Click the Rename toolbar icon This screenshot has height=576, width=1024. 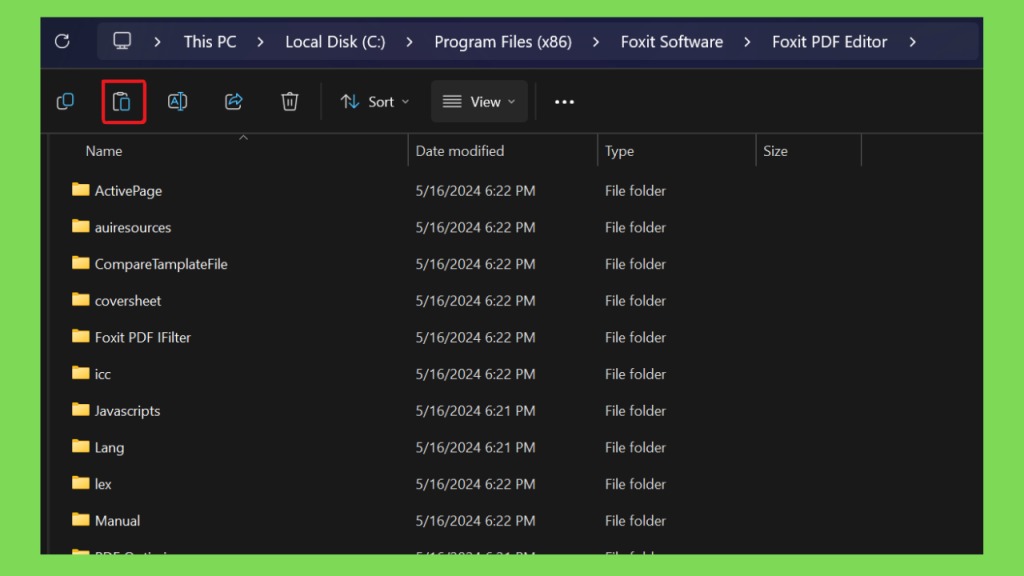coord(178,101)
